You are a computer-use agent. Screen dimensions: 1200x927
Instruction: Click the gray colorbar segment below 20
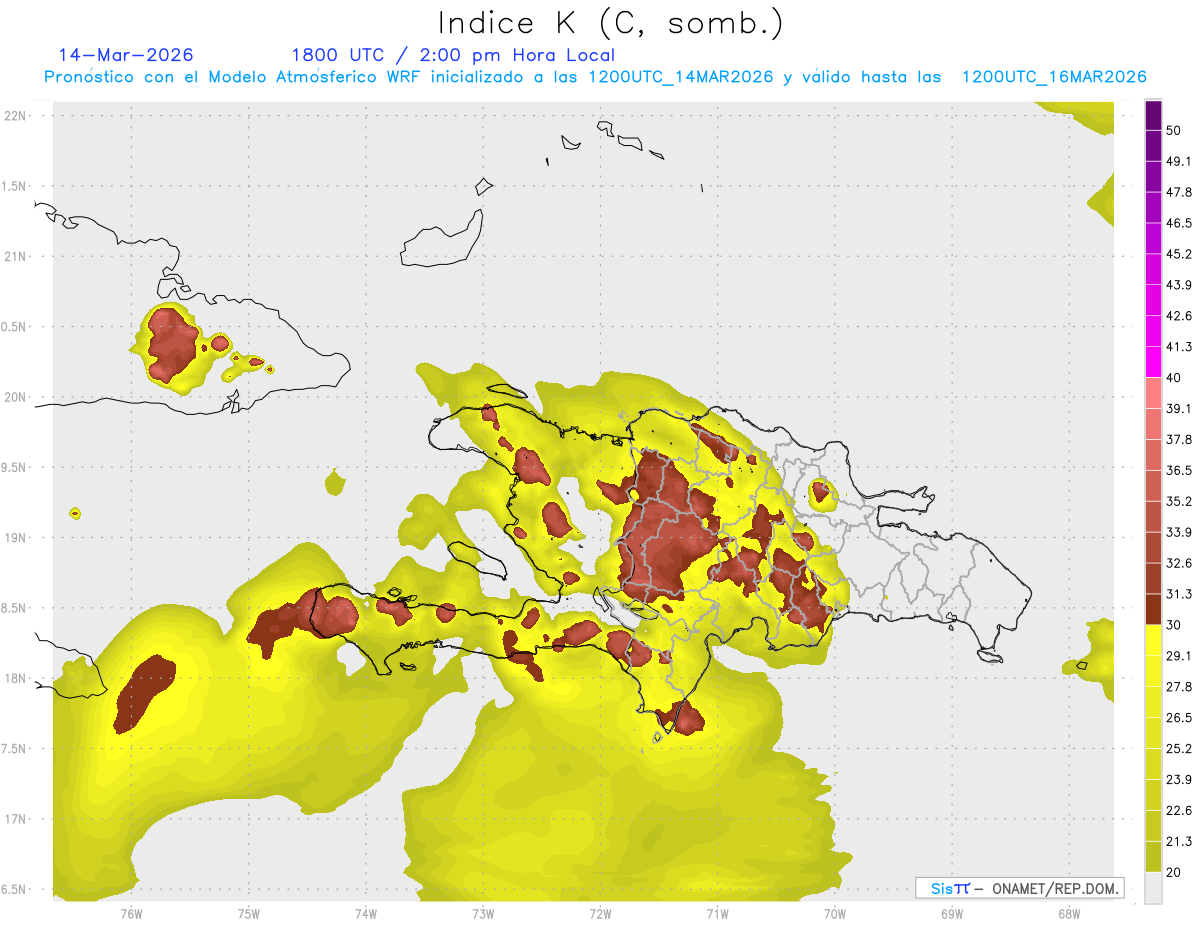pos(1153,888)
